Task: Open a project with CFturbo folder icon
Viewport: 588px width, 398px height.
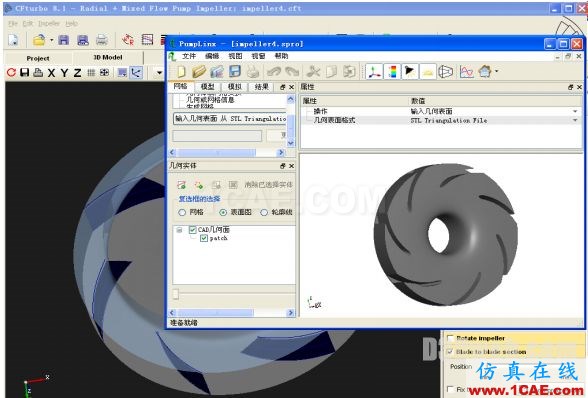Action: coord(39,40)
